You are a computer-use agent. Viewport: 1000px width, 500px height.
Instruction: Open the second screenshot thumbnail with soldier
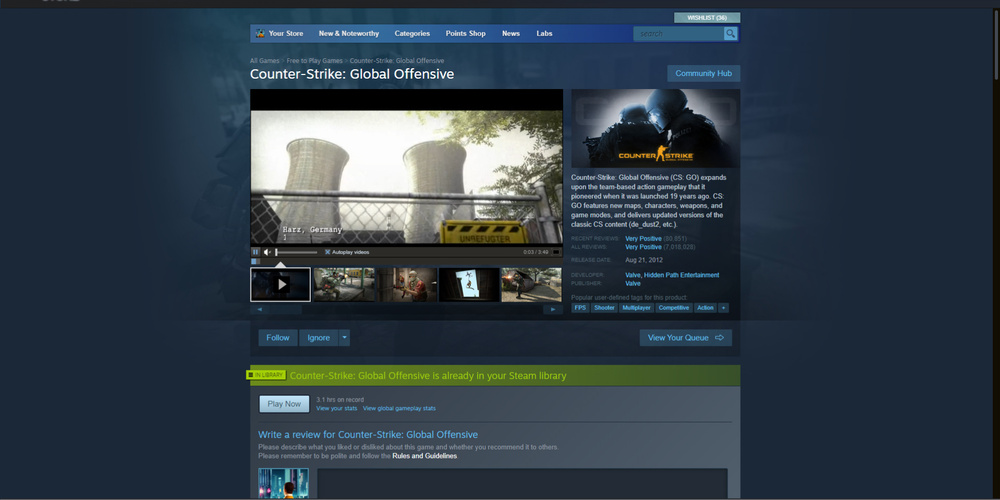pos(343,284)
